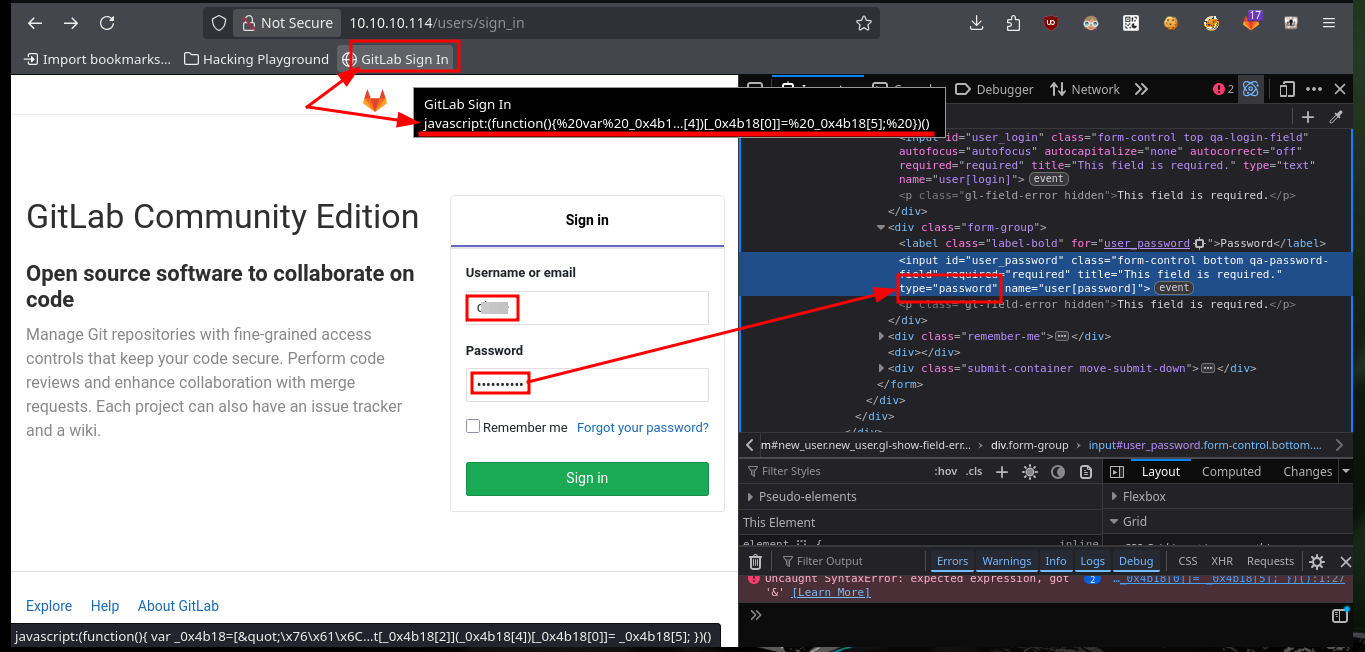Screen dimensions: 1365x652
Task: Enable the CSS console filter
Action: (1187, 562)
